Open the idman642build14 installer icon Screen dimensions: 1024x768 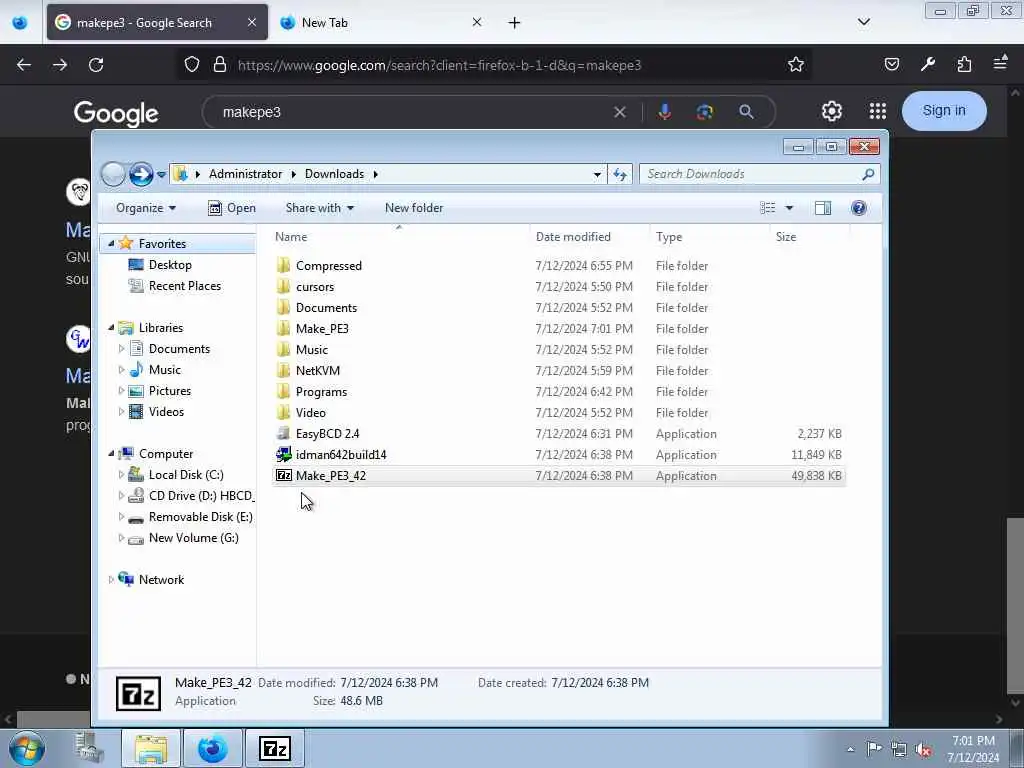283,455
